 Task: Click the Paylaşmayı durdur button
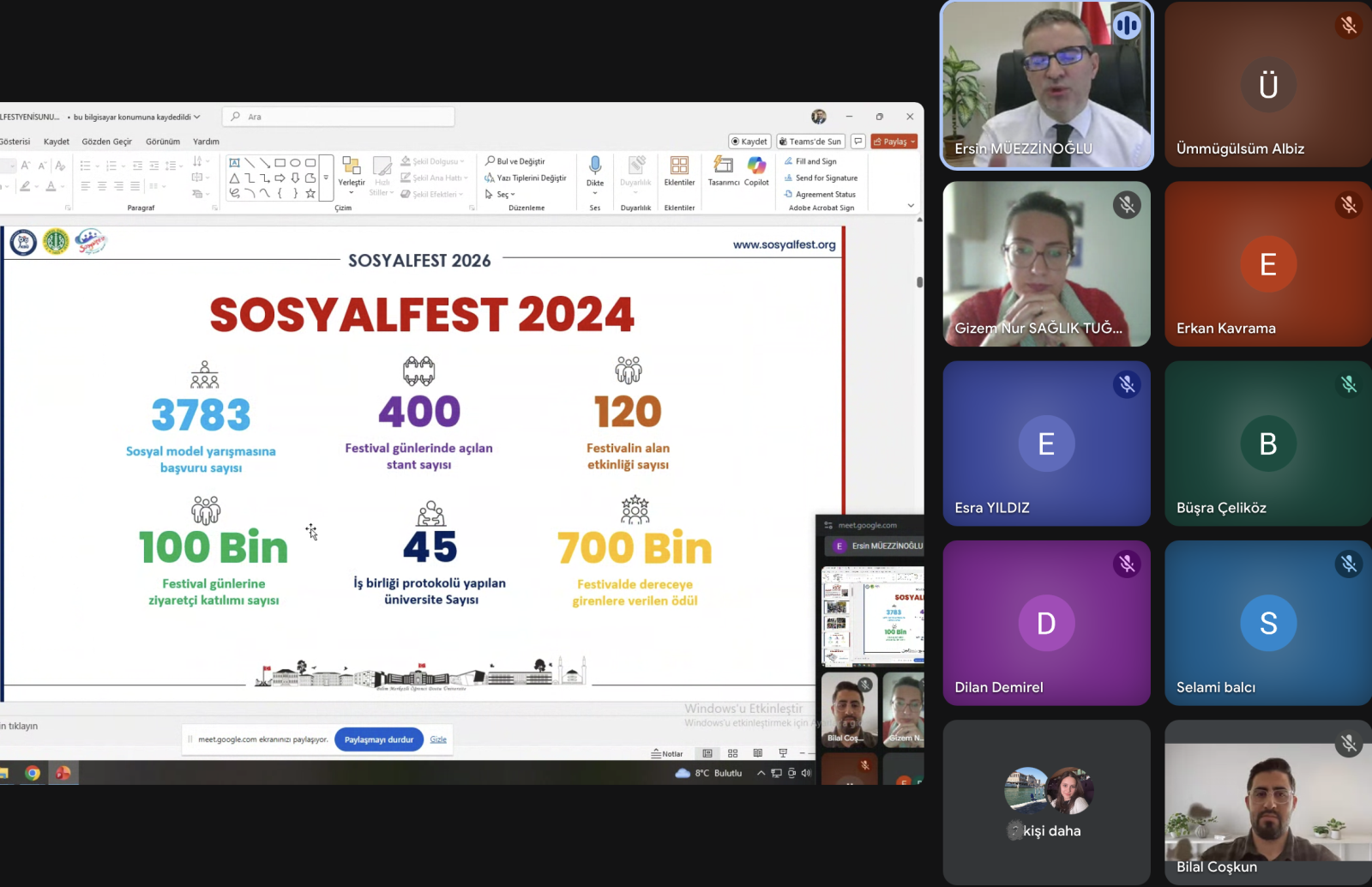(378, 739)
